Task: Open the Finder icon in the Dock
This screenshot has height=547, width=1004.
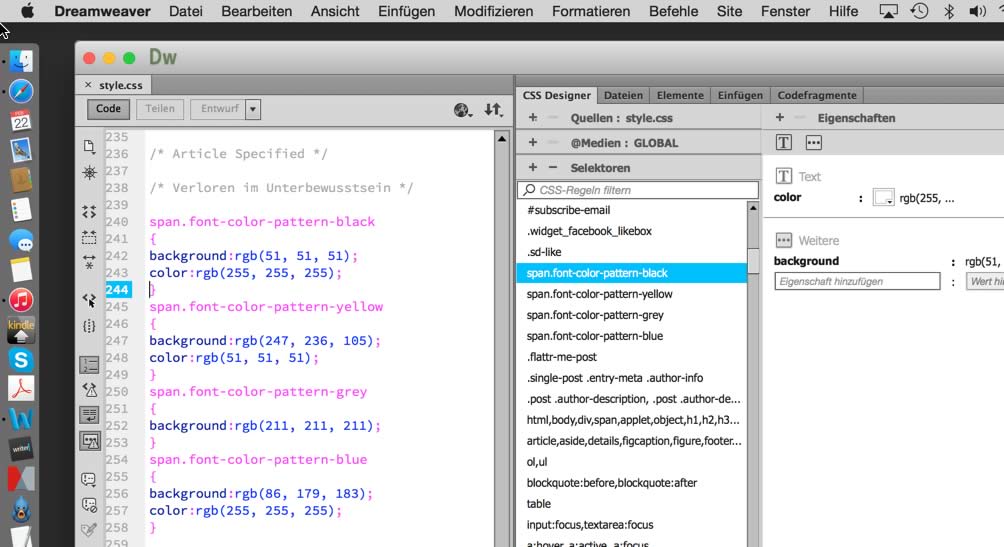Action: tap(21, 61)
